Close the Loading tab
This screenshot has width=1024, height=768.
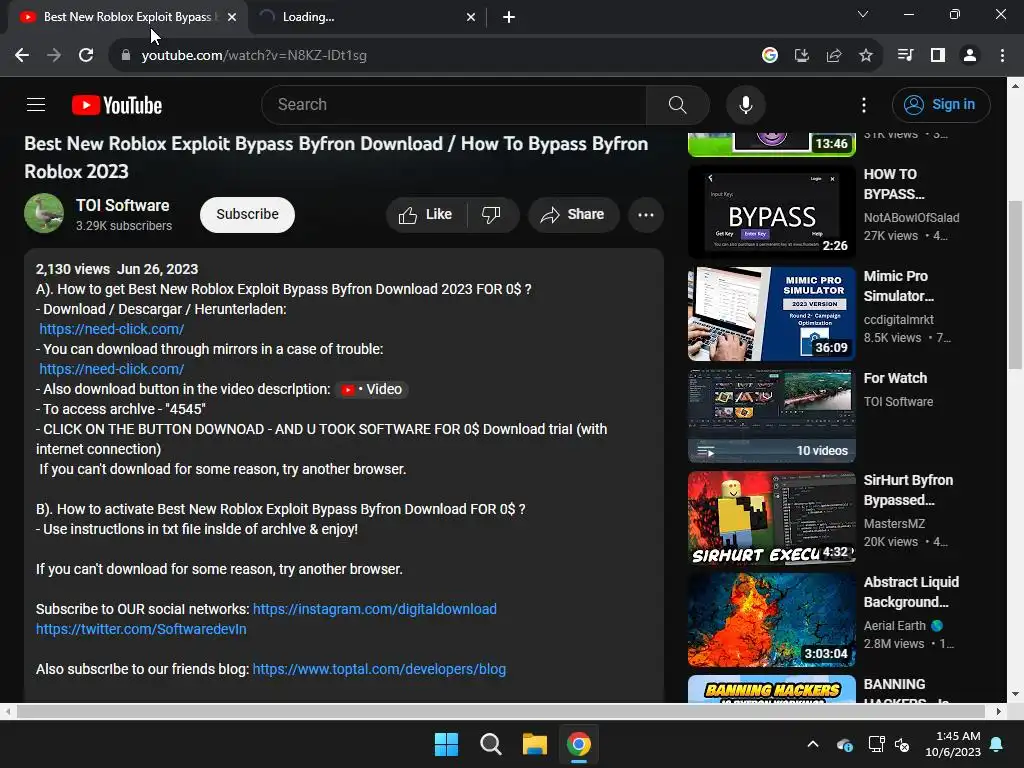point(471,17)
